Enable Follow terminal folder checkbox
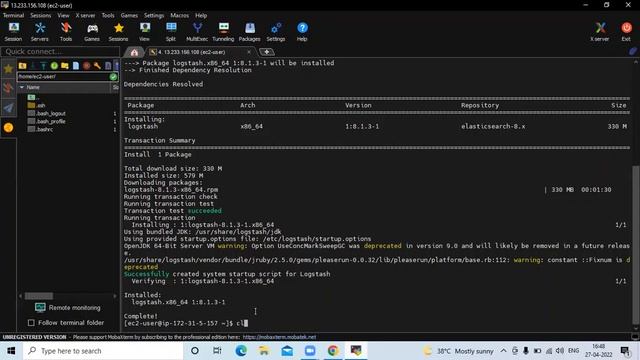This screenshot has width=640, height=360. [31, 322]
